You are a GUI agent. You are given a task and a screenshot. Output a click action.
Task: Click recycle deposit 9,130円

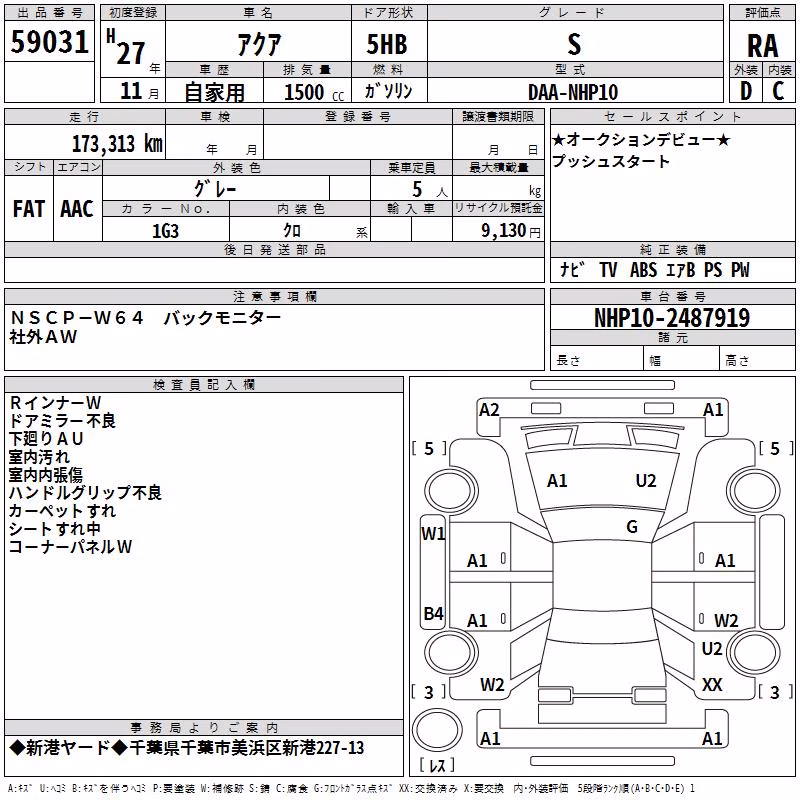511,231
